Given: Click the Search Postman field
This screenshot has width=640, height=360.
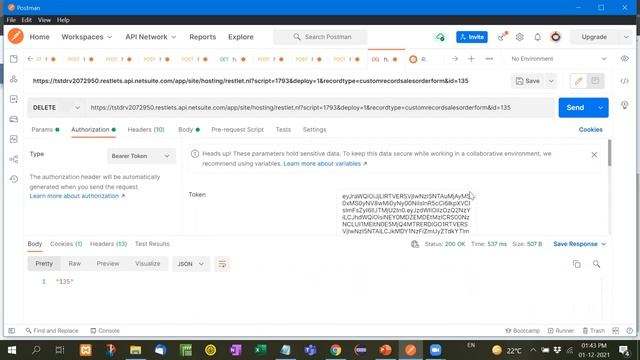Looking at the screenshot, I should coord(320,37).
